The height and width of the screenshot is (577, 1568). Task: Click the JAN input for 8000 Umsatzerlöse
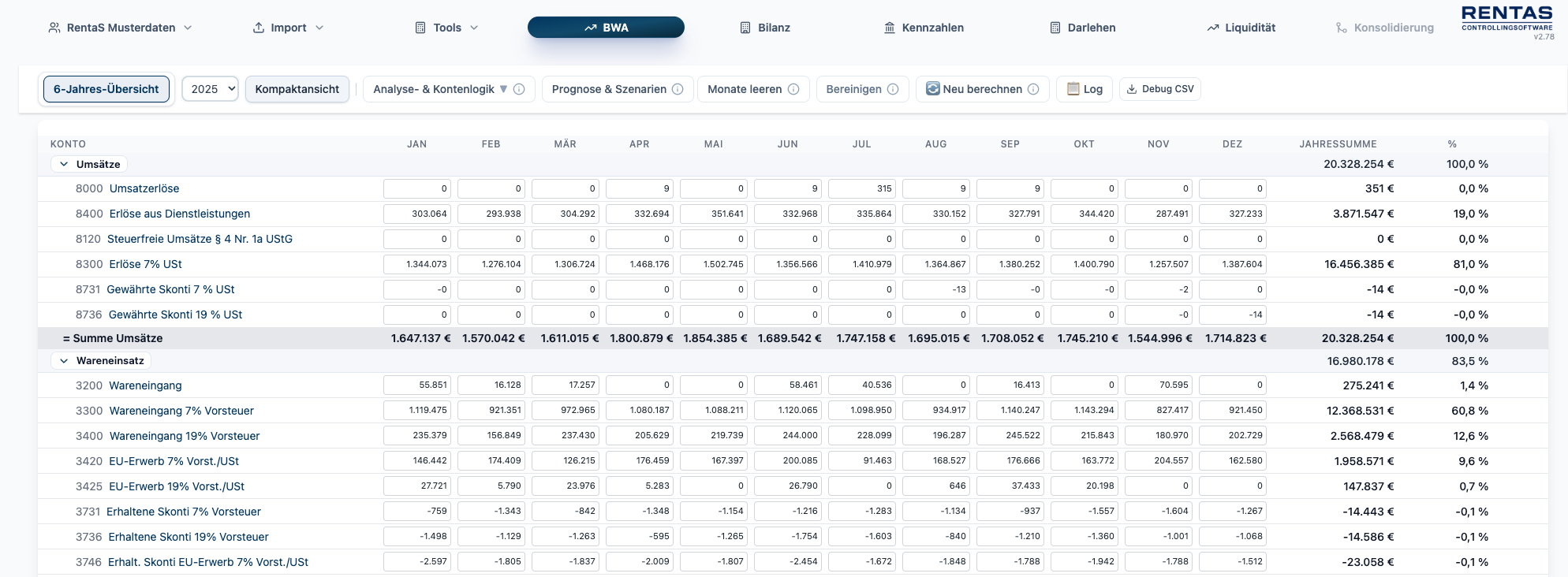(x=416, y=188)
